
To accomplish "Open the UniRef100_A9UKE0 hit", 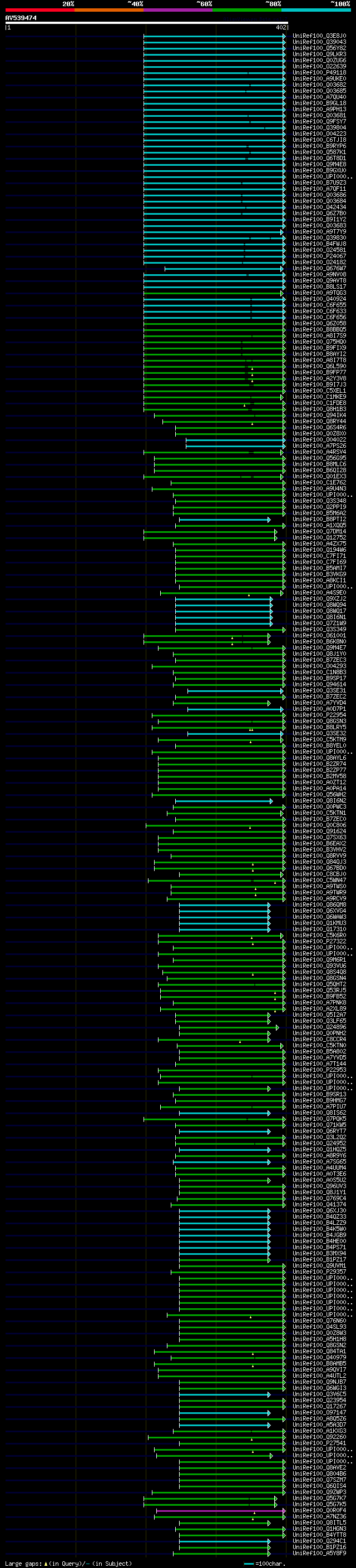I will point(319,78).
